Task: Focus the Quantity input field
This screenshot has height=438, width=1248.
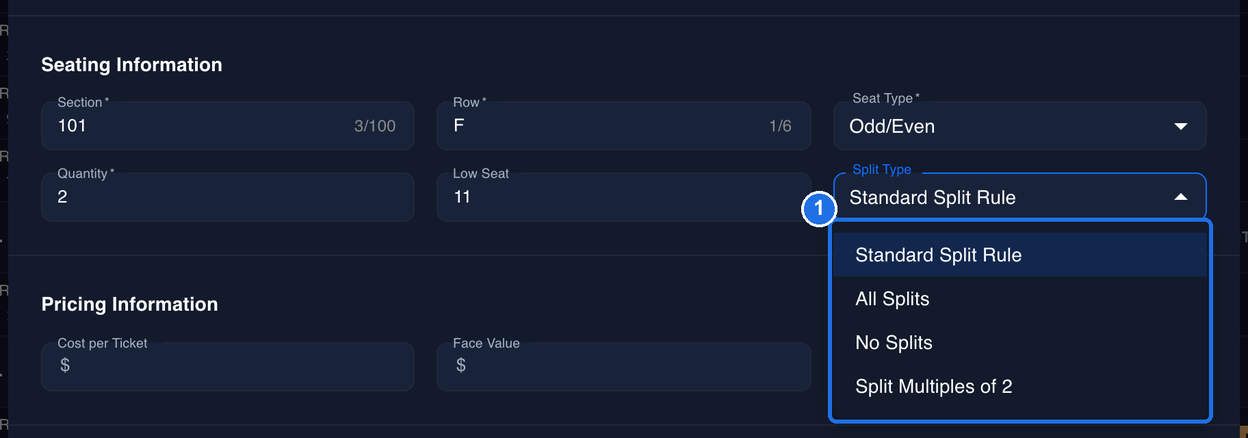Action: coord(228,197)
